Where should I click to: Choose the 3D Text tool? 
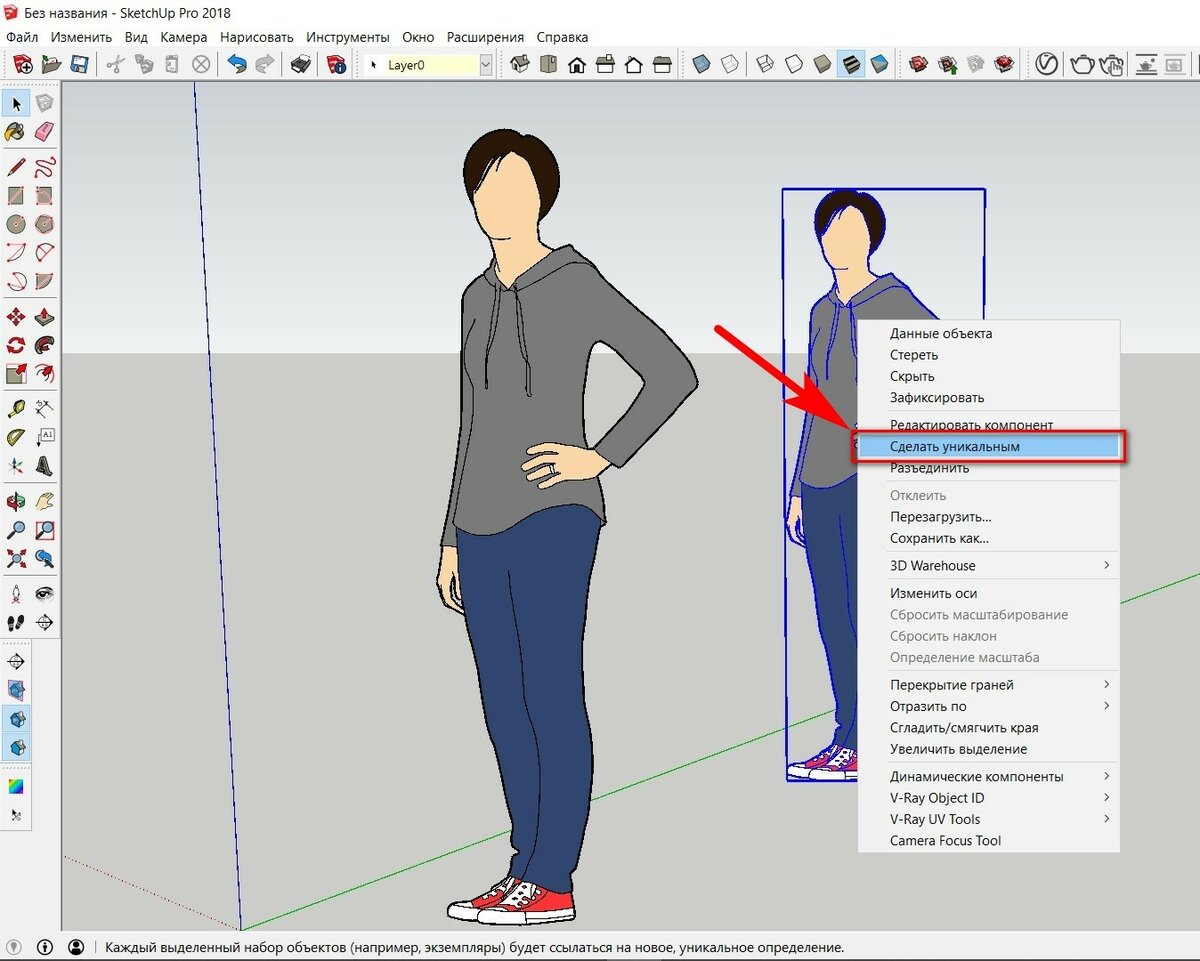45,466
